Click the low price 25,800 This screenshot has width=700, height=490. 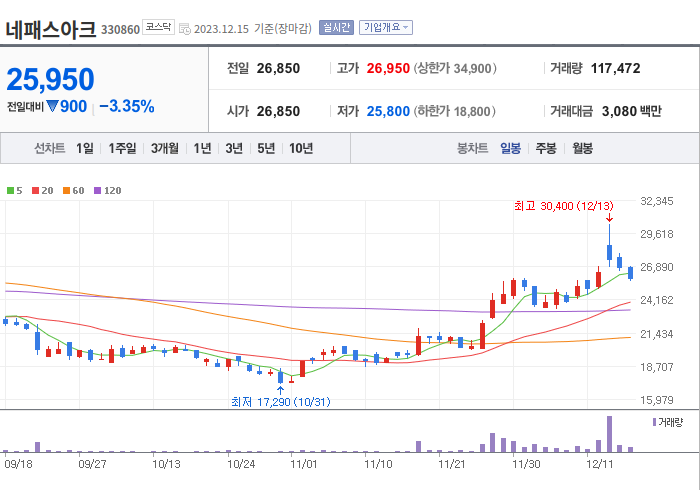(388, 112)
